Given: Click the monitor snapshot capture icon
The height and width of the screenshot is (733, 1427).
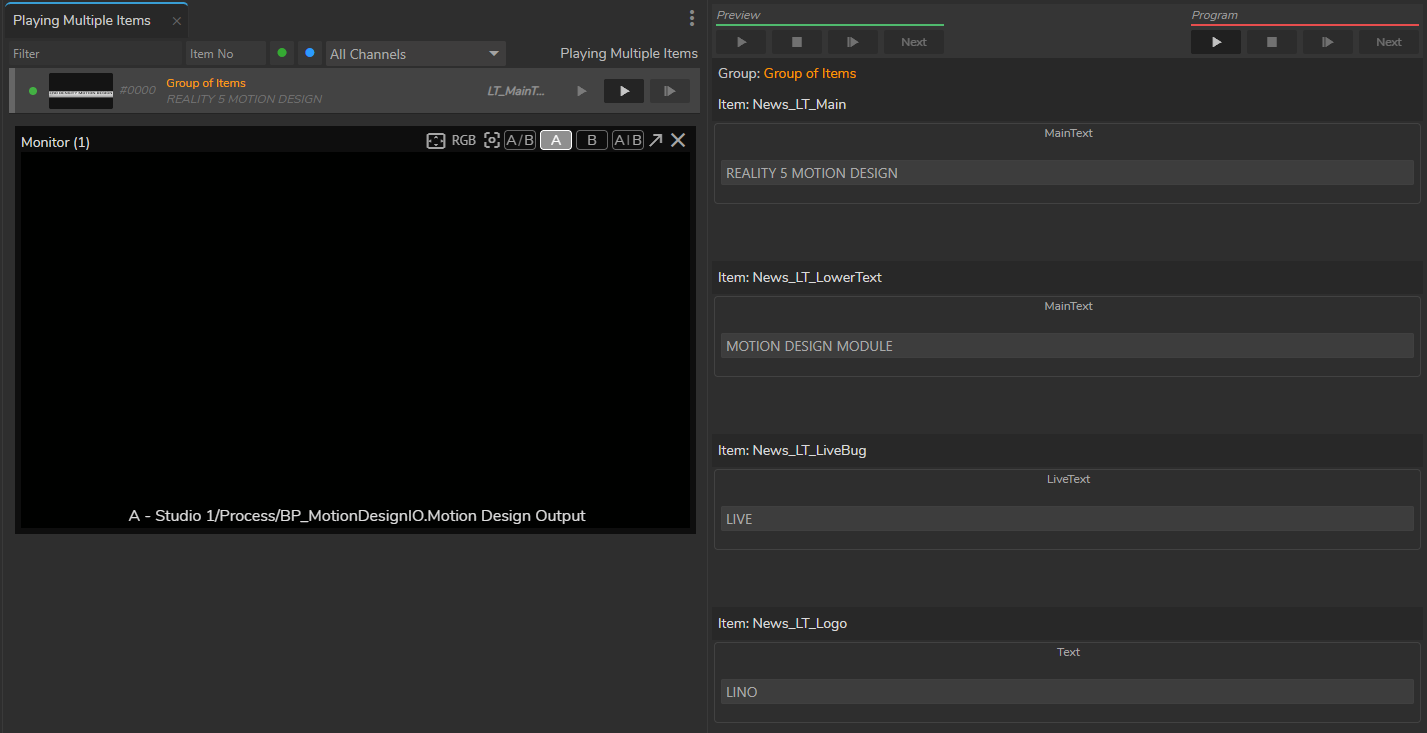Looking at the screenshot, I should click(491, 141).
